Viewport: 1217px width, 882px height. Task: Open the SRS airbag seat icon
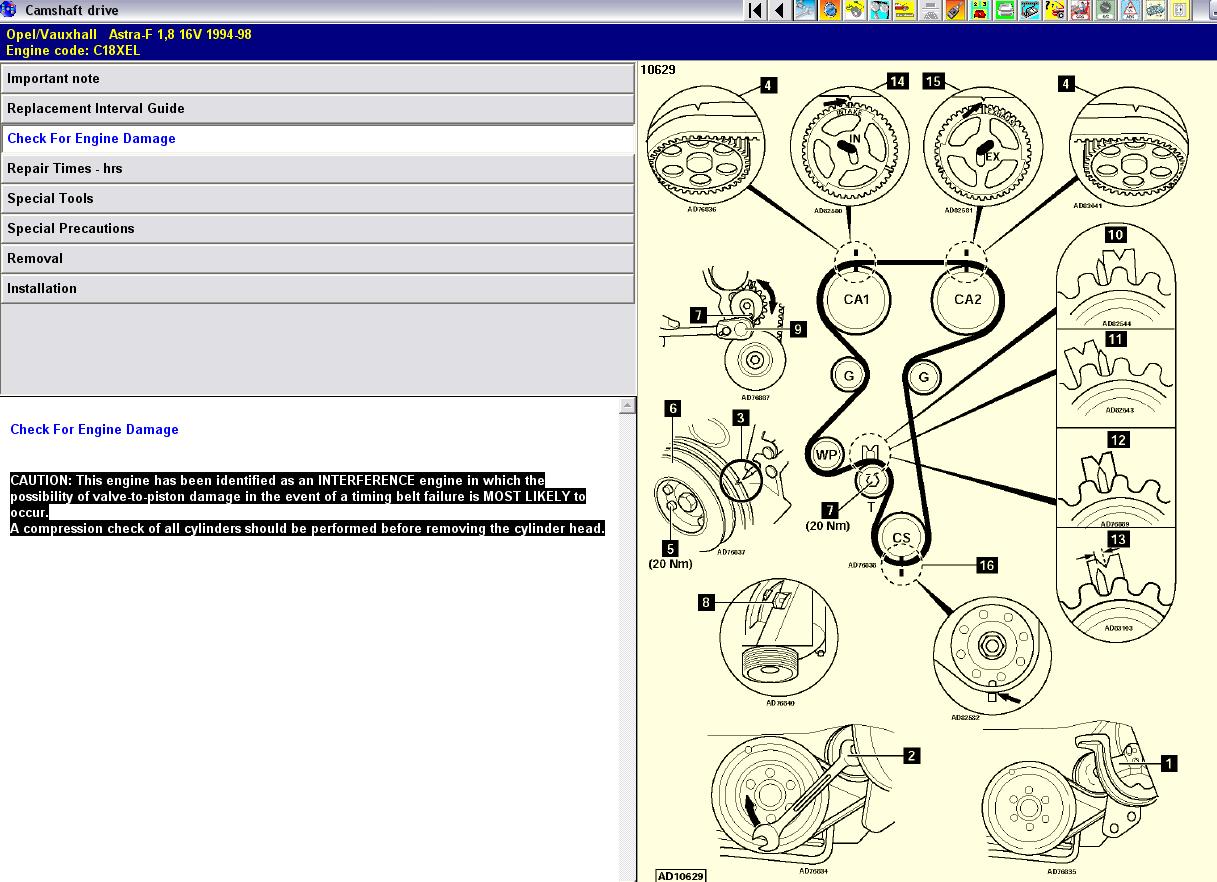[x=1079, y=10]
